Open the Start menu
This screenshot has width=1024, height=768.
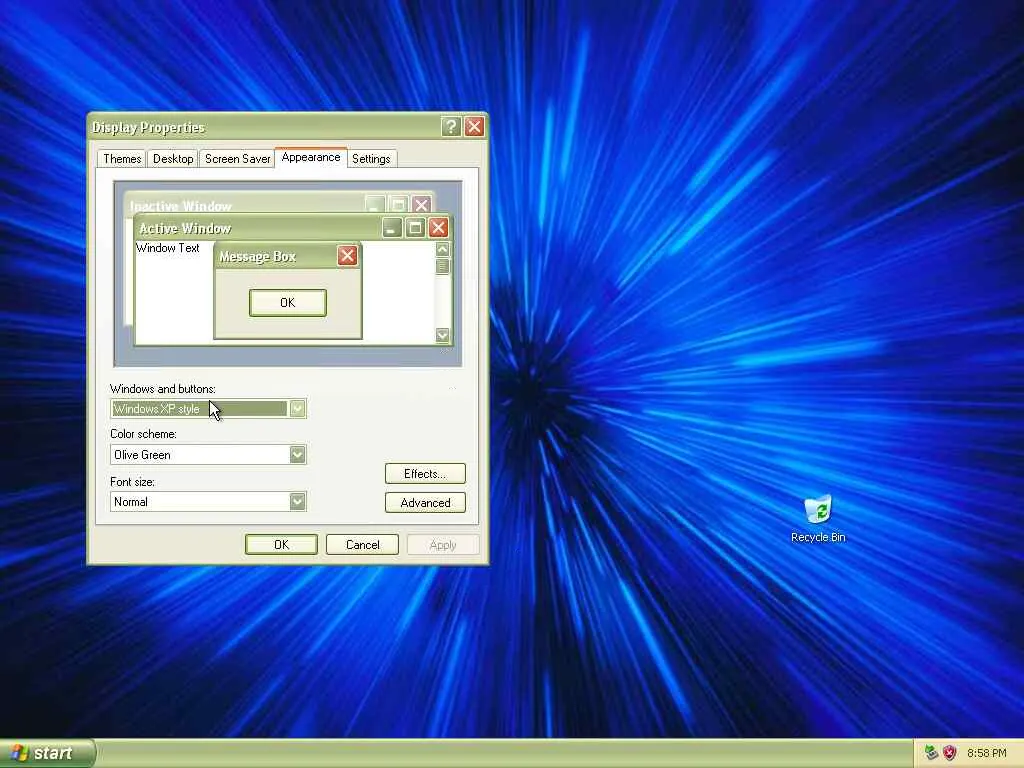[x=47, y=753]
